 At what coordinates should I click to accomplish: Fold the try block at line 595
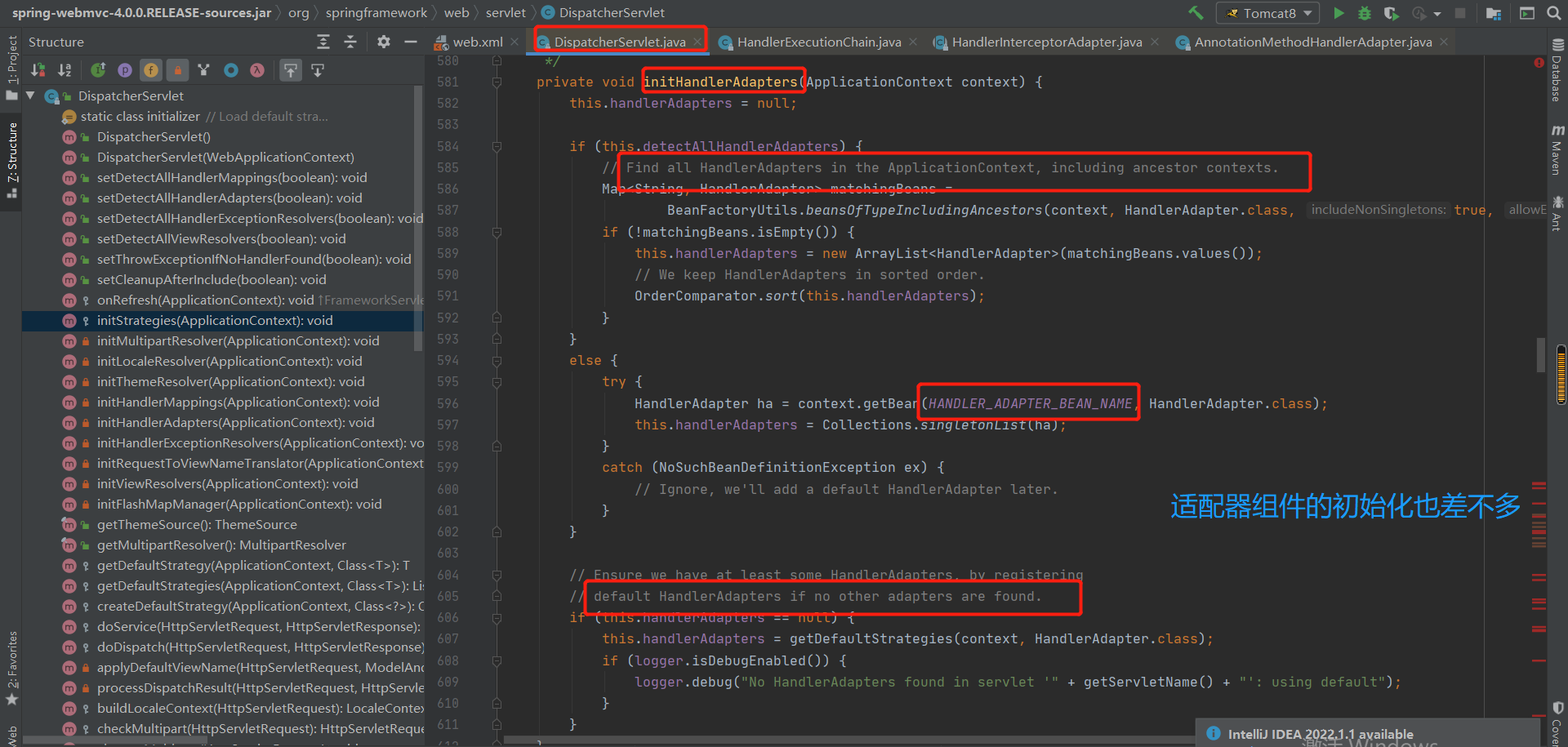click(x=497, y=382)
